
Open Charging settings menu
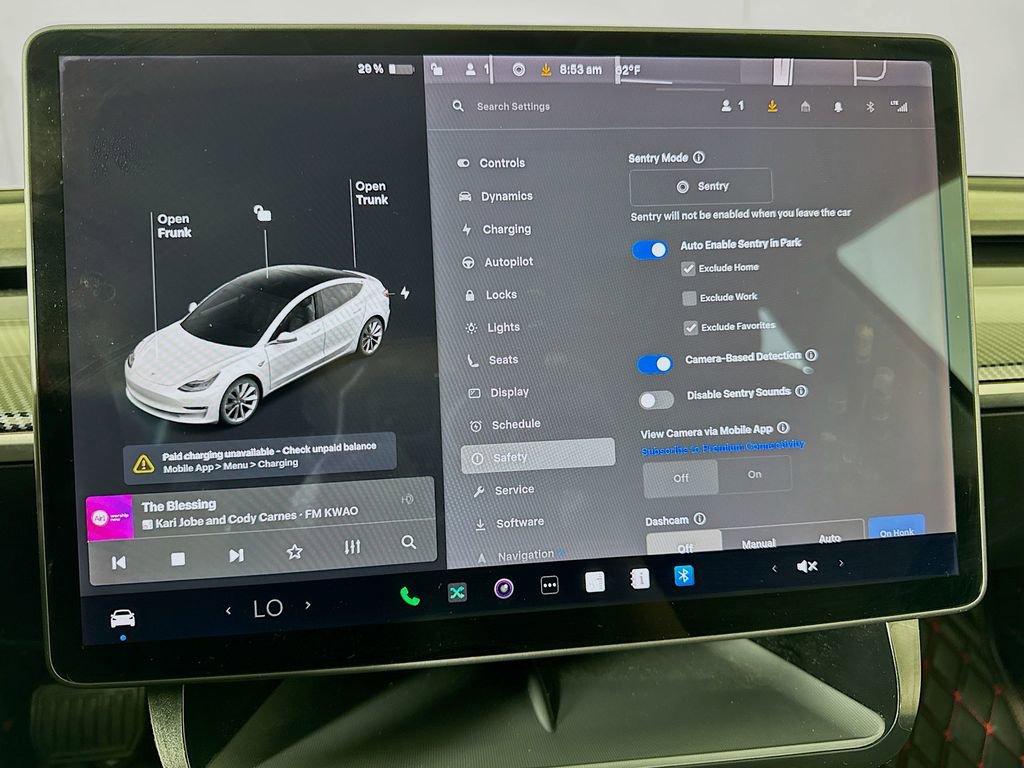(497, 229)
